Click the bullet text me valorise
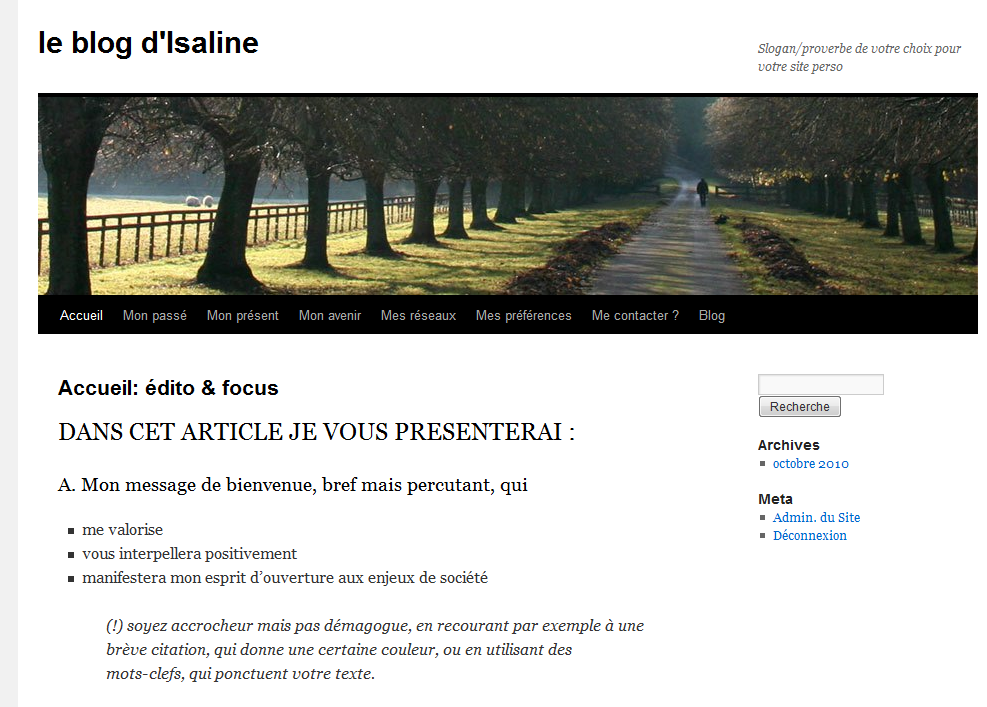 click(122, 529)
